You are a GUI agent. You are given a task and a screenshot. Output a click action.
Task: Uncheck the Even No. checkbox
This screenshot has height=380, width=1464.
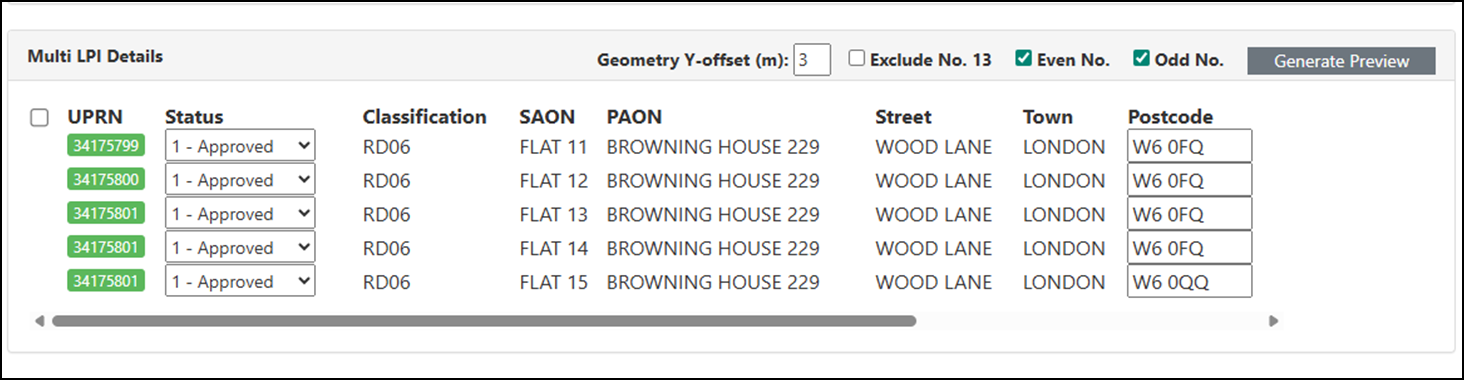[x=1023, y=58]
